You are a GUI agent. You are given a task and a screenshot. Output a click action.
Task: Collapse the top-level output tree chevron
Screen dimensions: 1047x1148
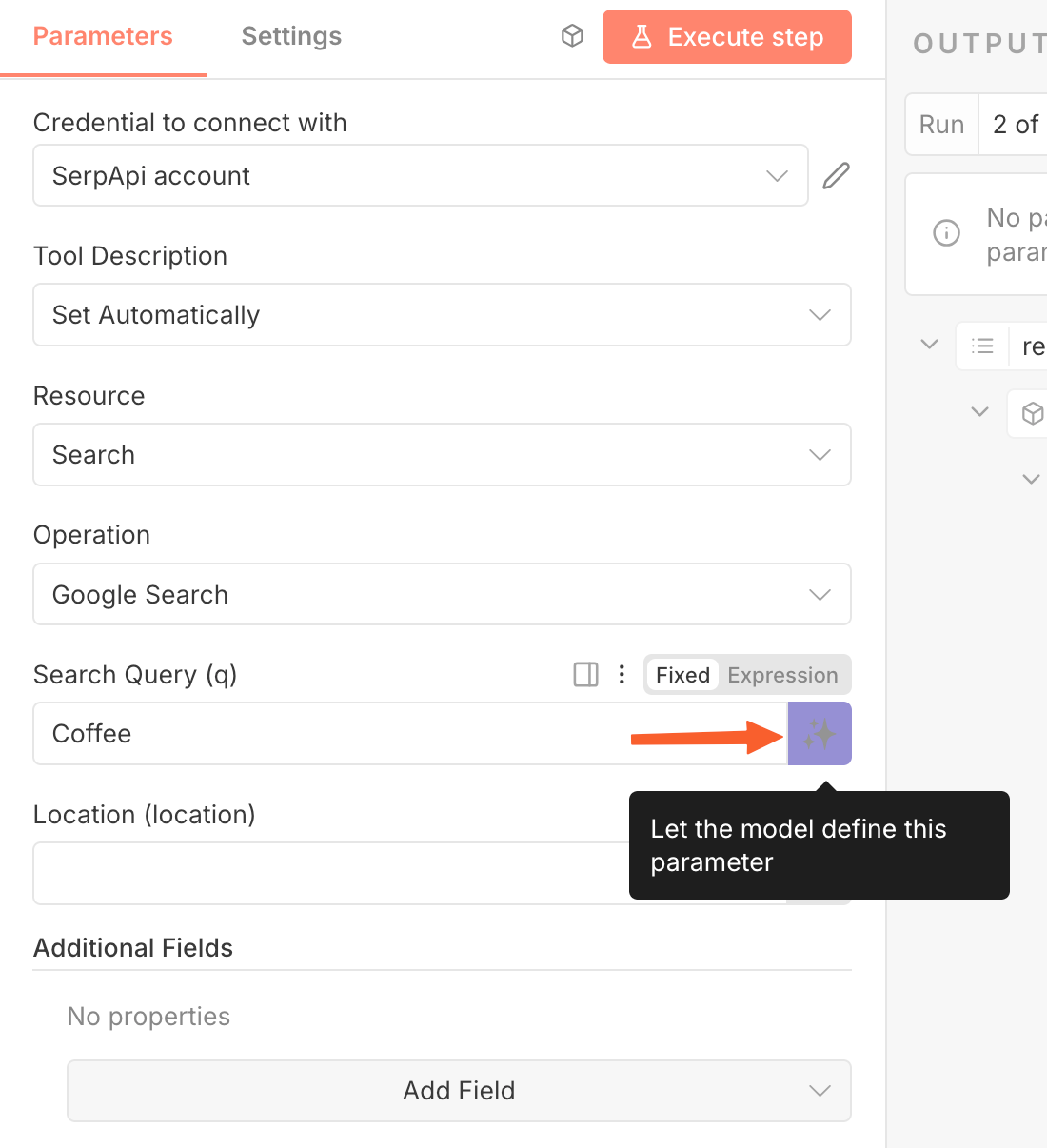point(930,345)
